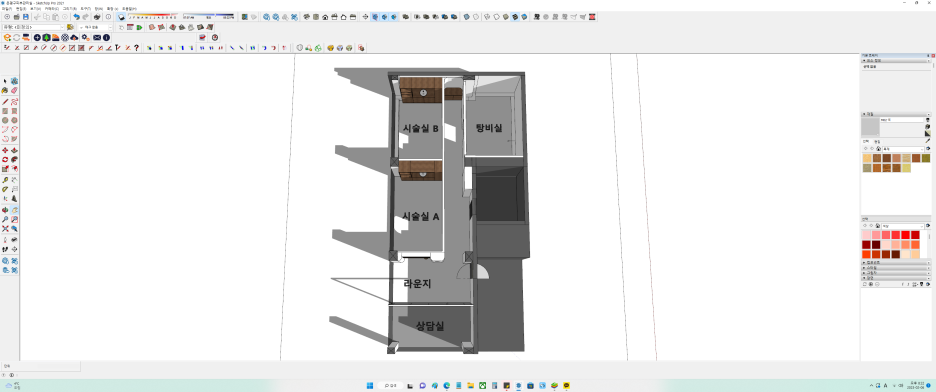
Task: Click the question mark help icon
Action: click(137, 48)
